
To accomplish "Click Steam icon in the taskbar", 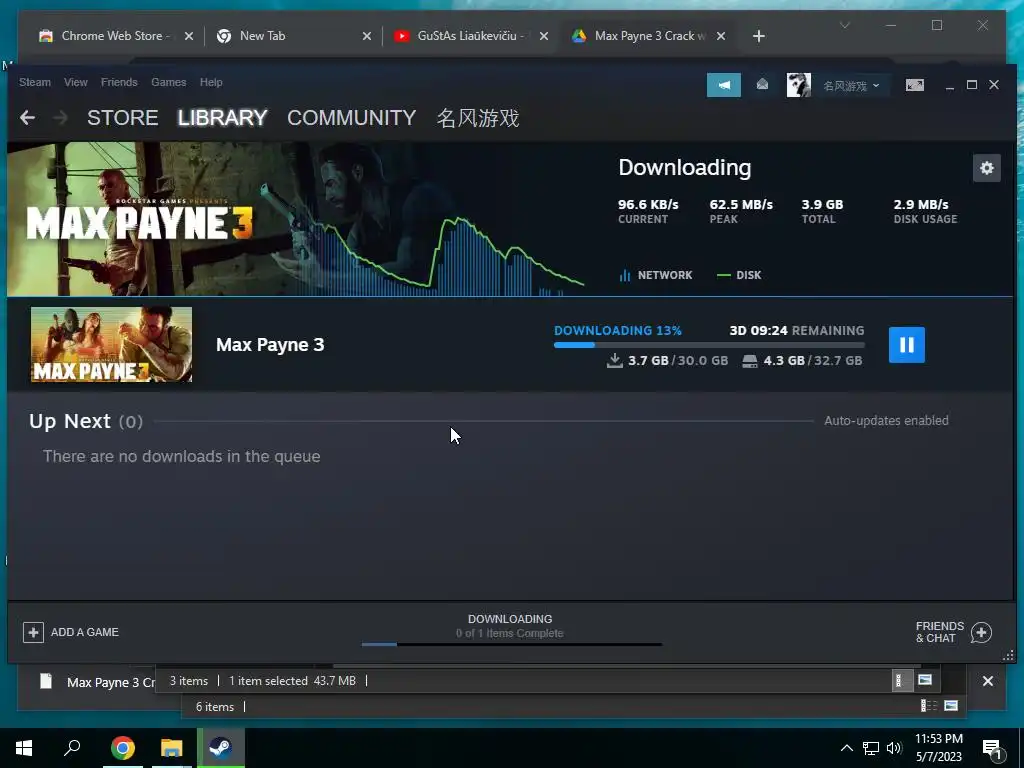I will 221,748.
